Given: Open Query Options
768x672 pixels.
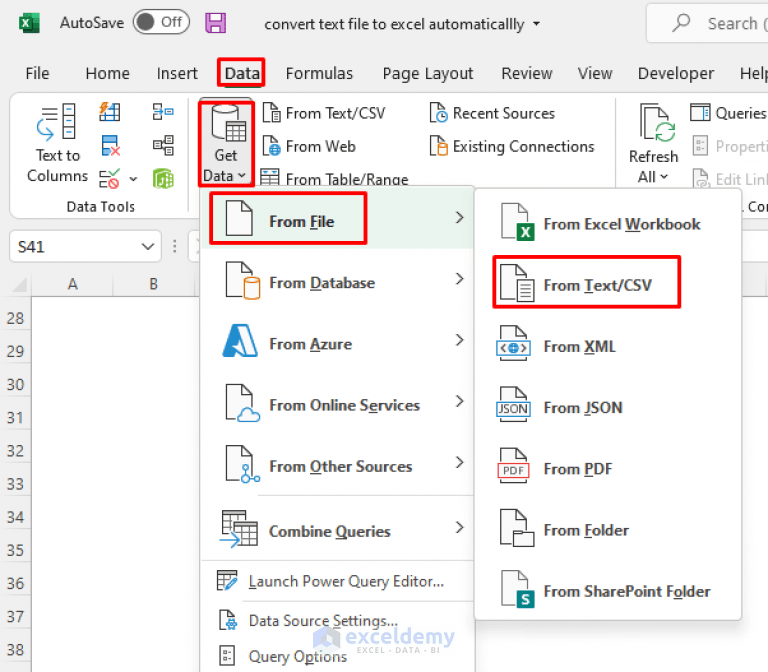Looking at the screenshot, I should [x=337, y=656].
